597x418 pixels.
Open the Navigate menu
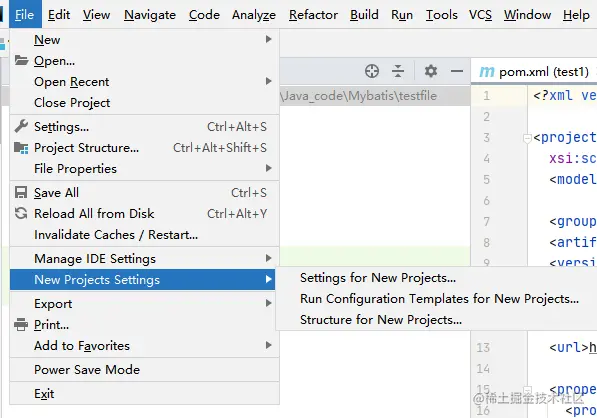point(150,14)
